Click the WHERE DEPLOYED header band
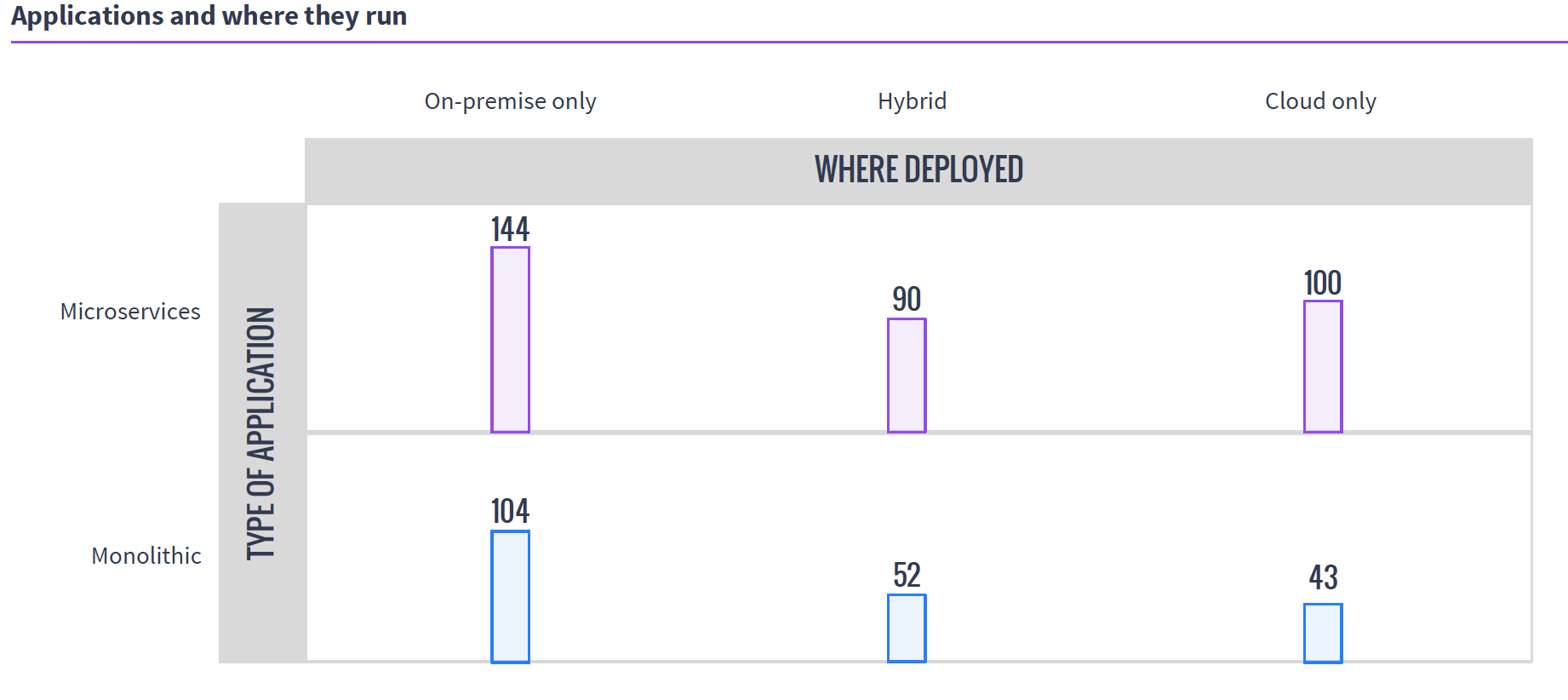This screenshot has height=700, width=1568. click(x=918, y=170)
